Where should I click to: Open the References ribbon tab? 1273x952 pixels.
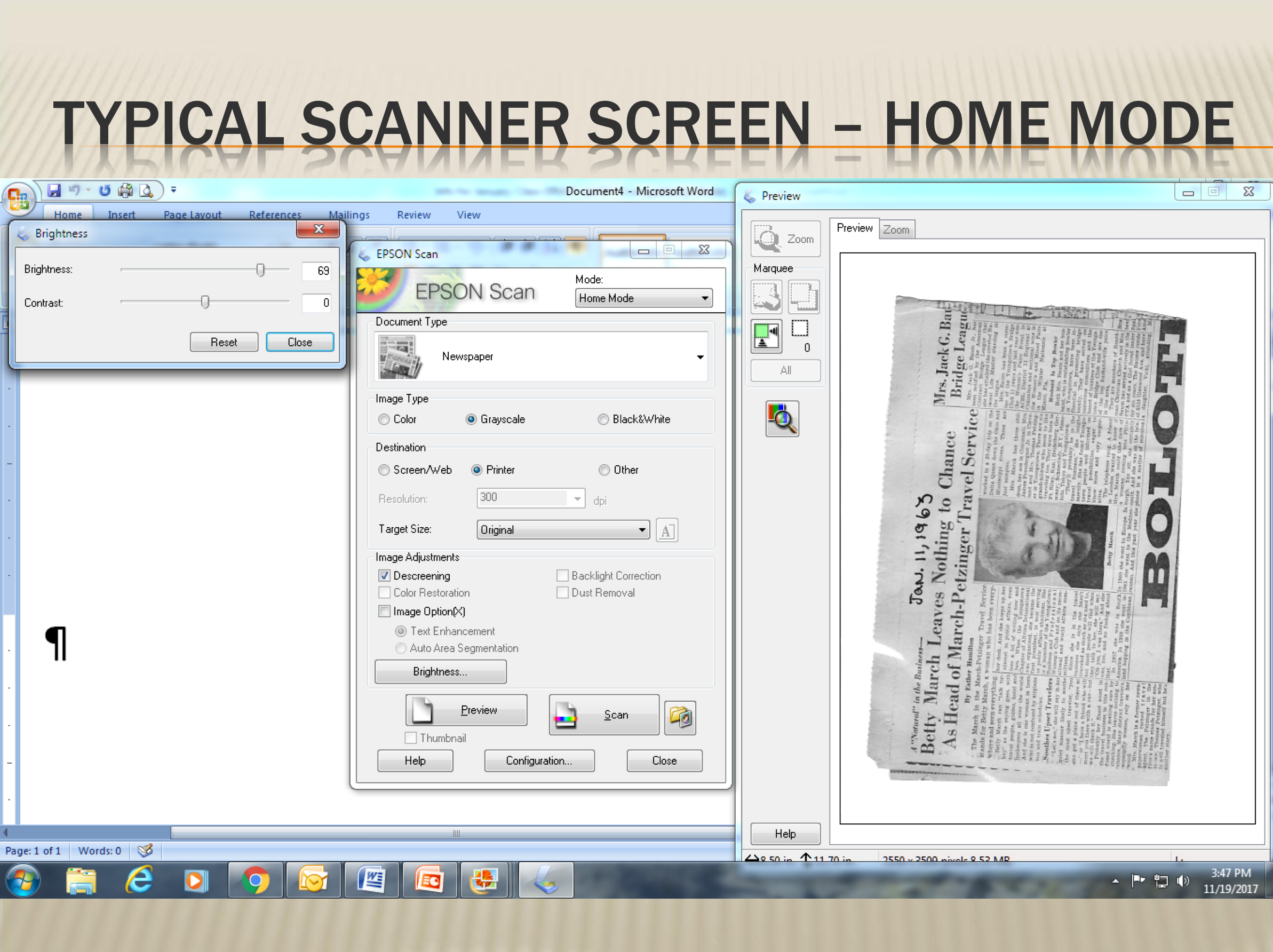coord(275,214)
